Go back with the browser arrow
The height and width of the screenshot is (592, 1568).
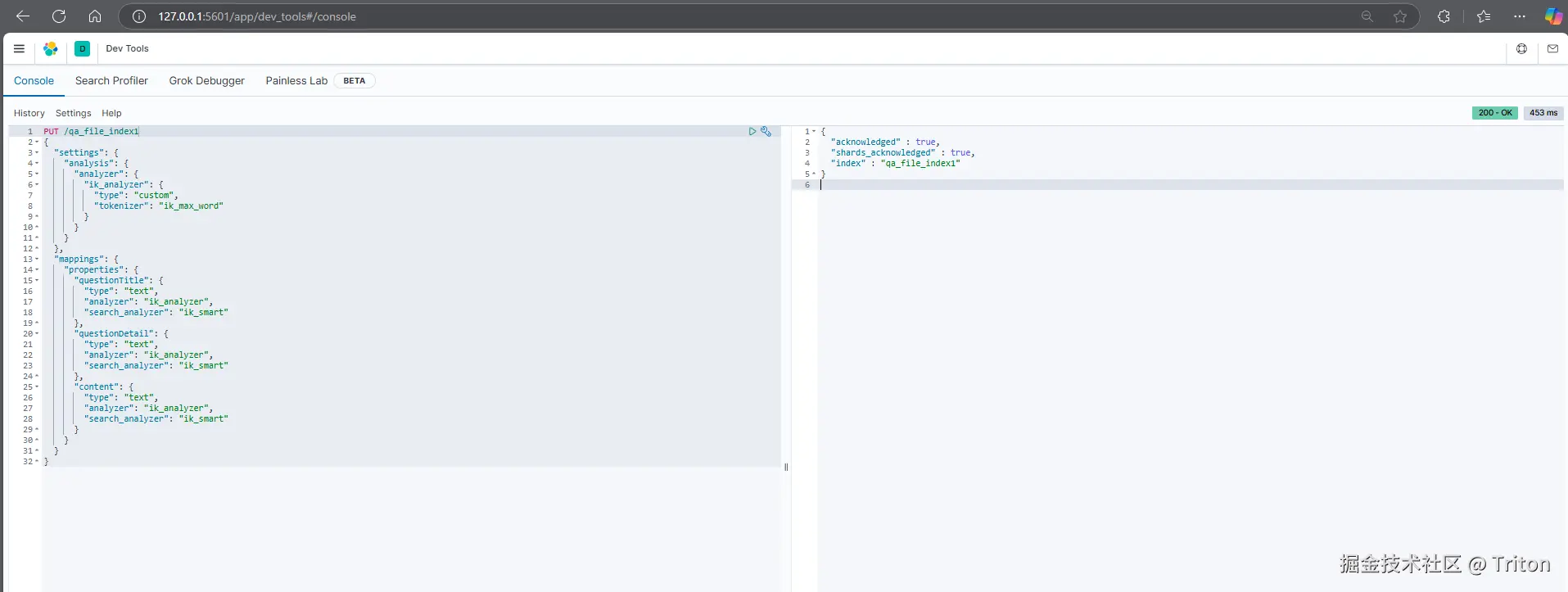pos(23,16)
